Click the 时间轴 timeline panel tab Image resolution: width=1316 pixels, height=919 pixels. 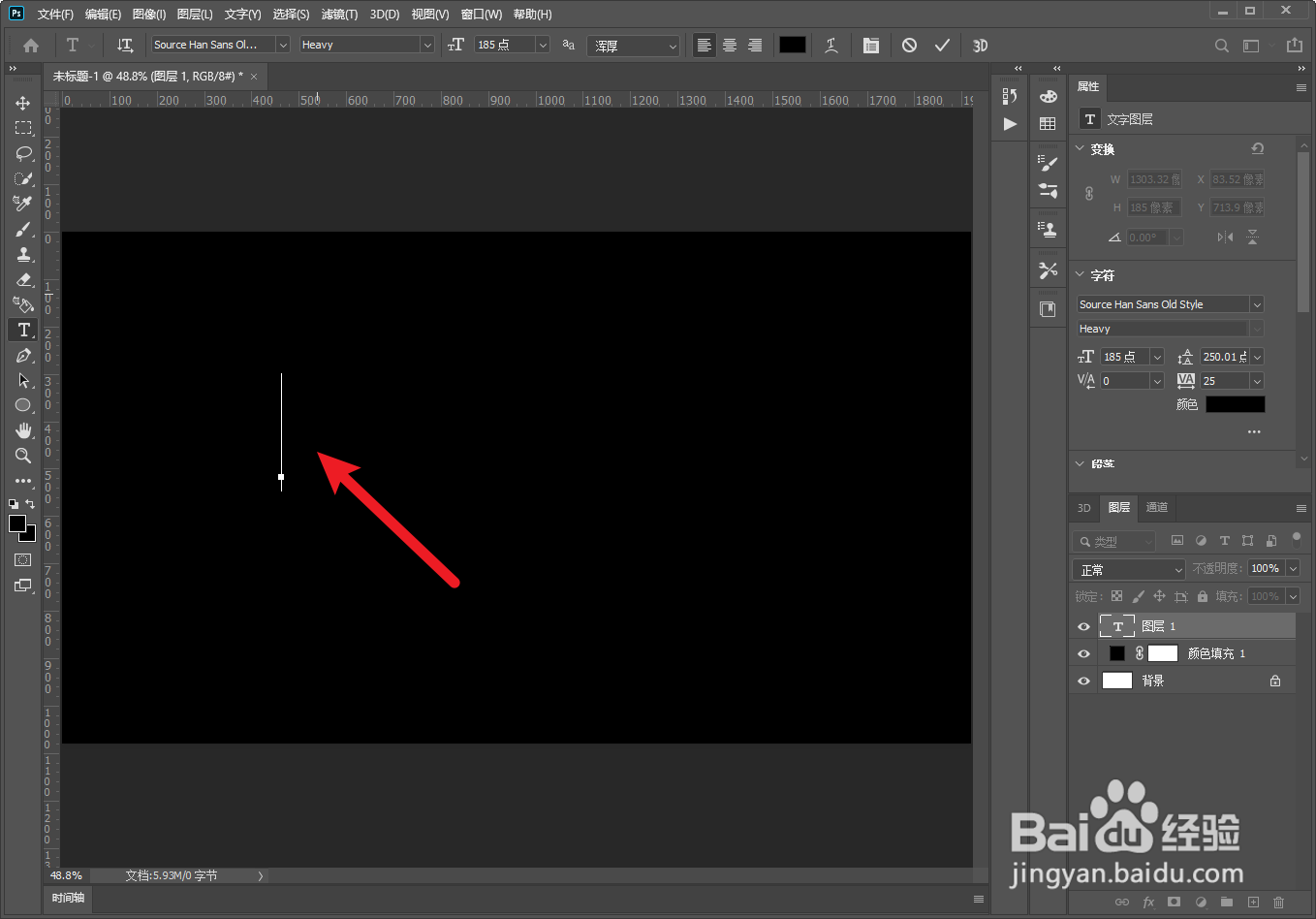69,898
